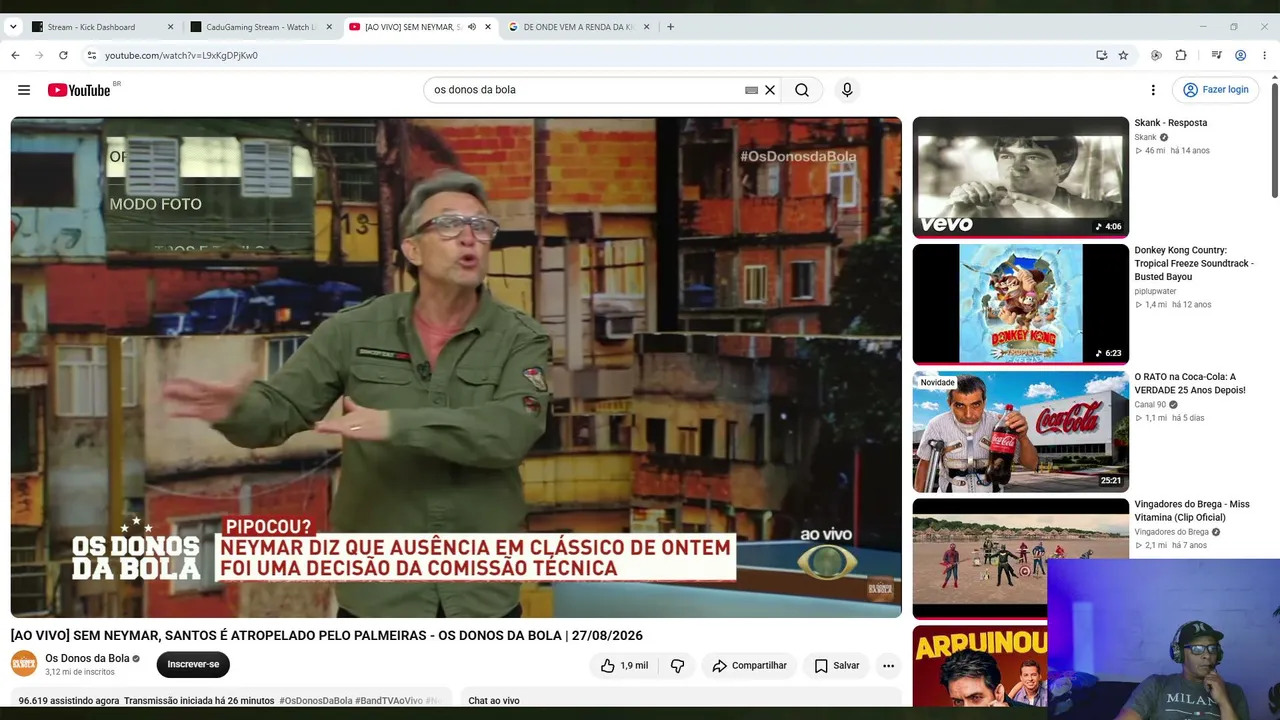
Task: Start voice search with the microphone
Action: click(847, 90)
